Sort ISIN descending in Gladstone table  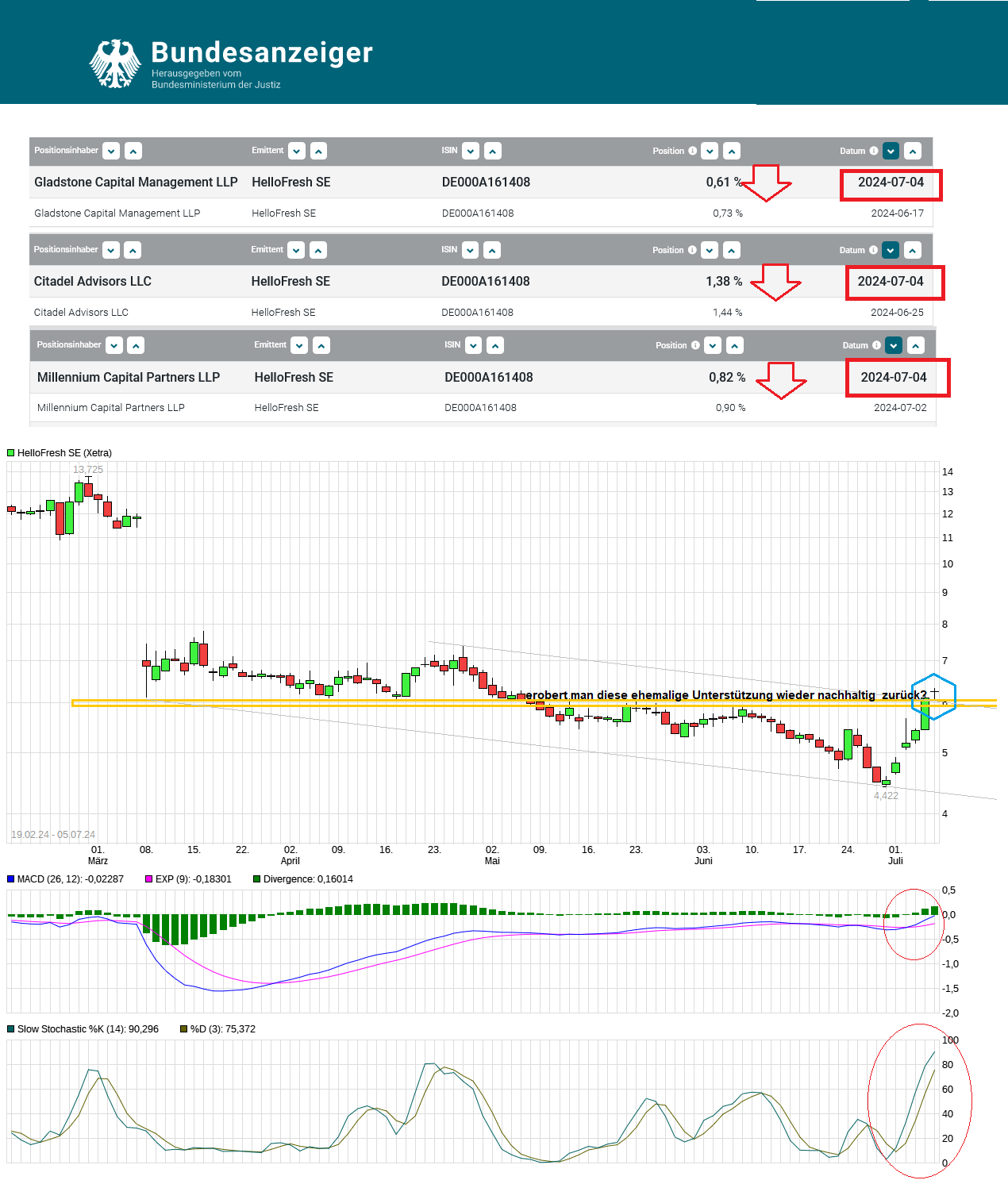click(471, 151)
